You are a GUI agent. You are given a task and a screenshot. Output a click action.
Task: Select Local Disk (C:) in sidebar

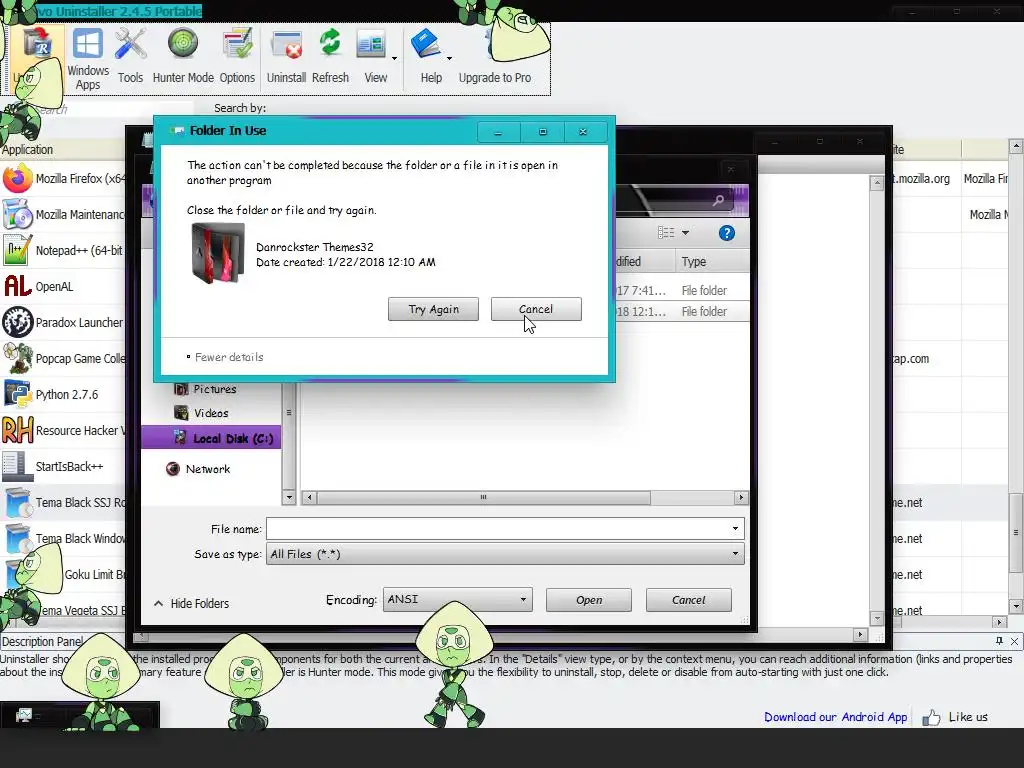[x=211, y=438]
